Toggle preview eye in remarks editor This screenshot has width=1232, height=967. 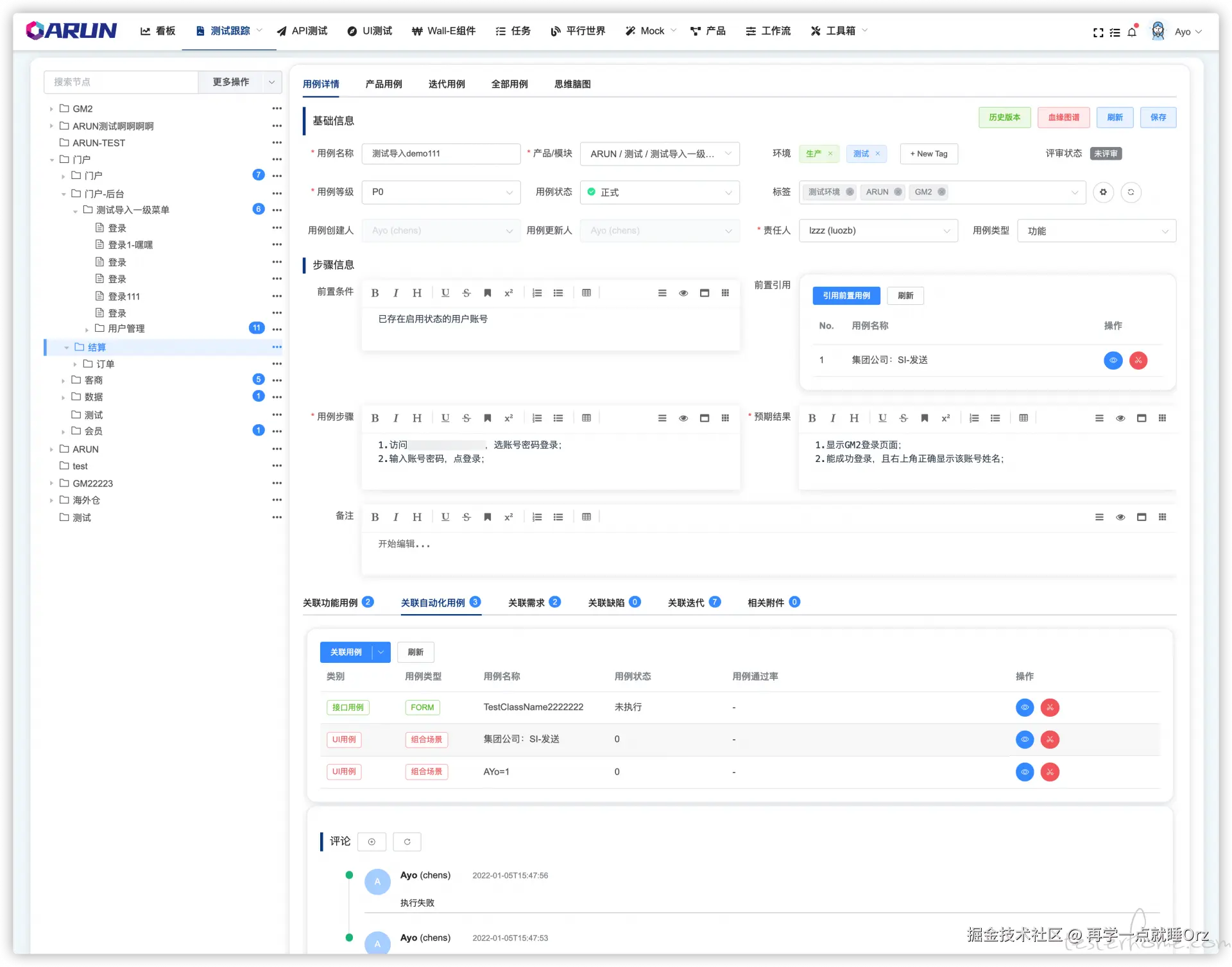[x=1120, y=517]
